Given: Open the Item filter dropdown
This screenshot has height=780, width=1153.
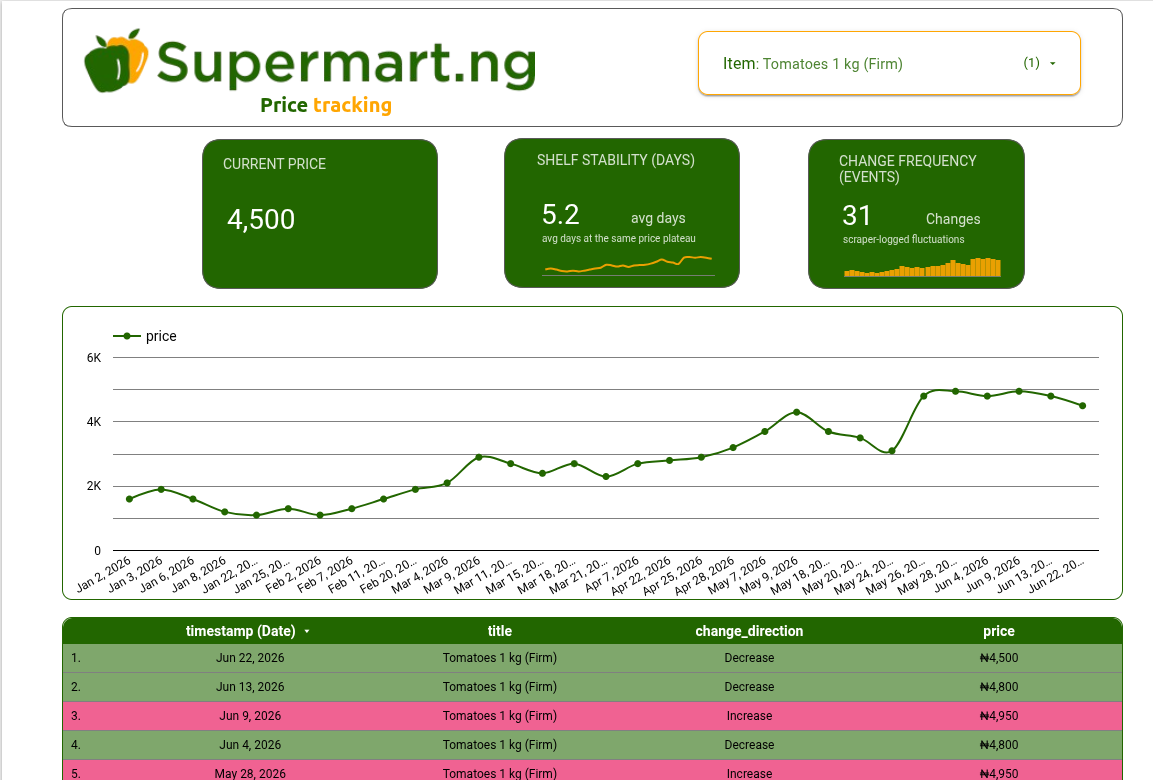Looking at the screenshot, I should (x=889, y=63).
